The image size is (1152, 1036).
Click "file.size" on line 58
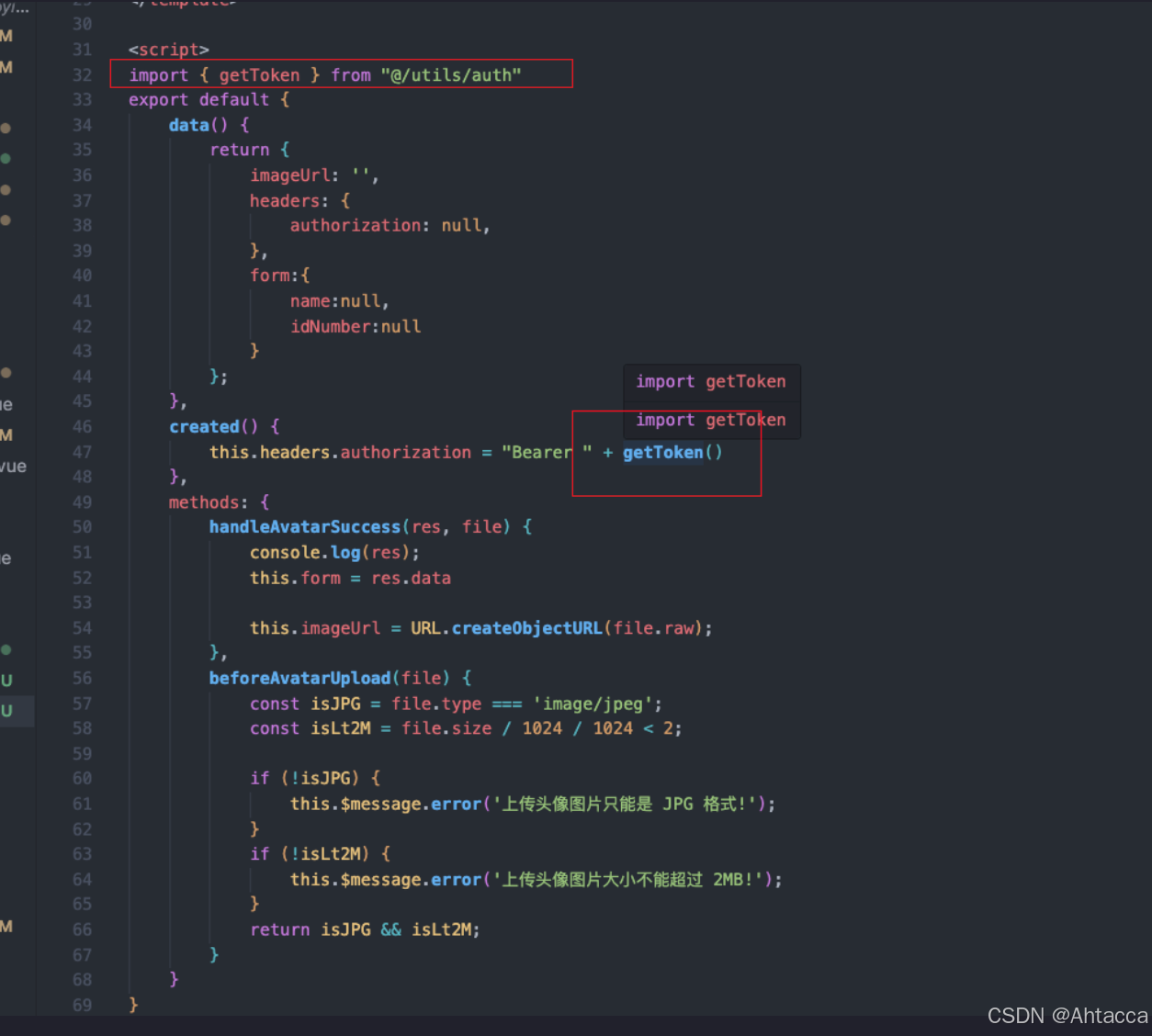[446, 728]
